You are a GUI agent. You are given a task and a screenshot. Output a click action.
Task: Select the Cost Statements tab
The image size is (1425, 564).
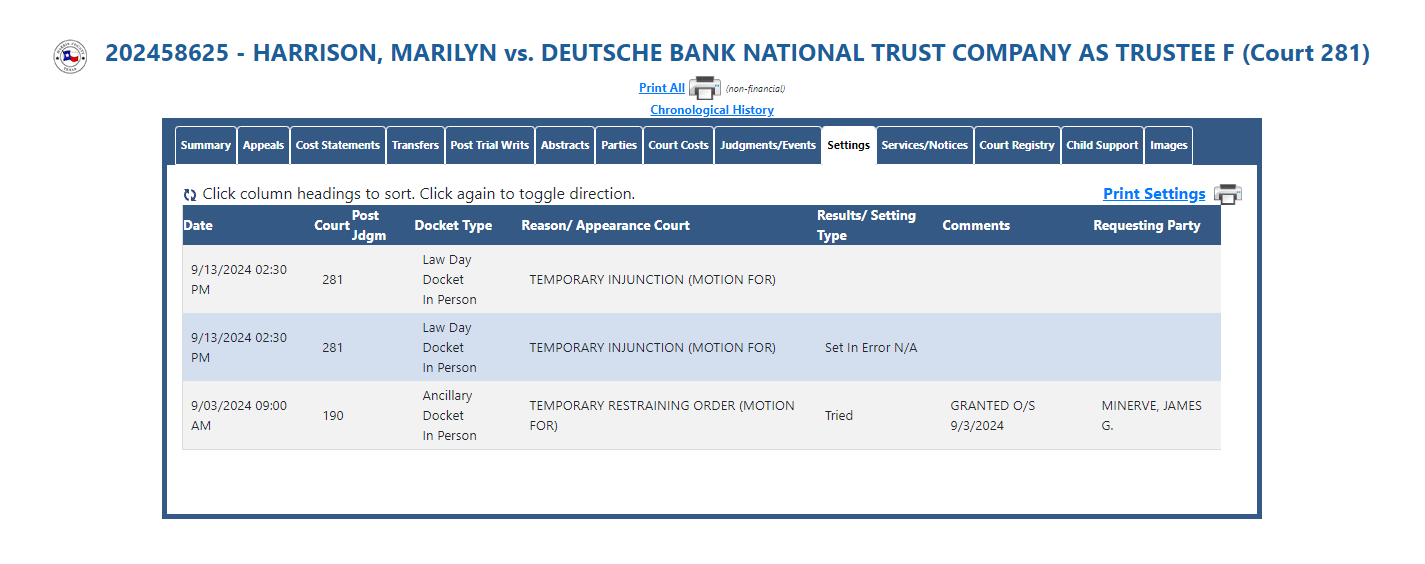338,145
